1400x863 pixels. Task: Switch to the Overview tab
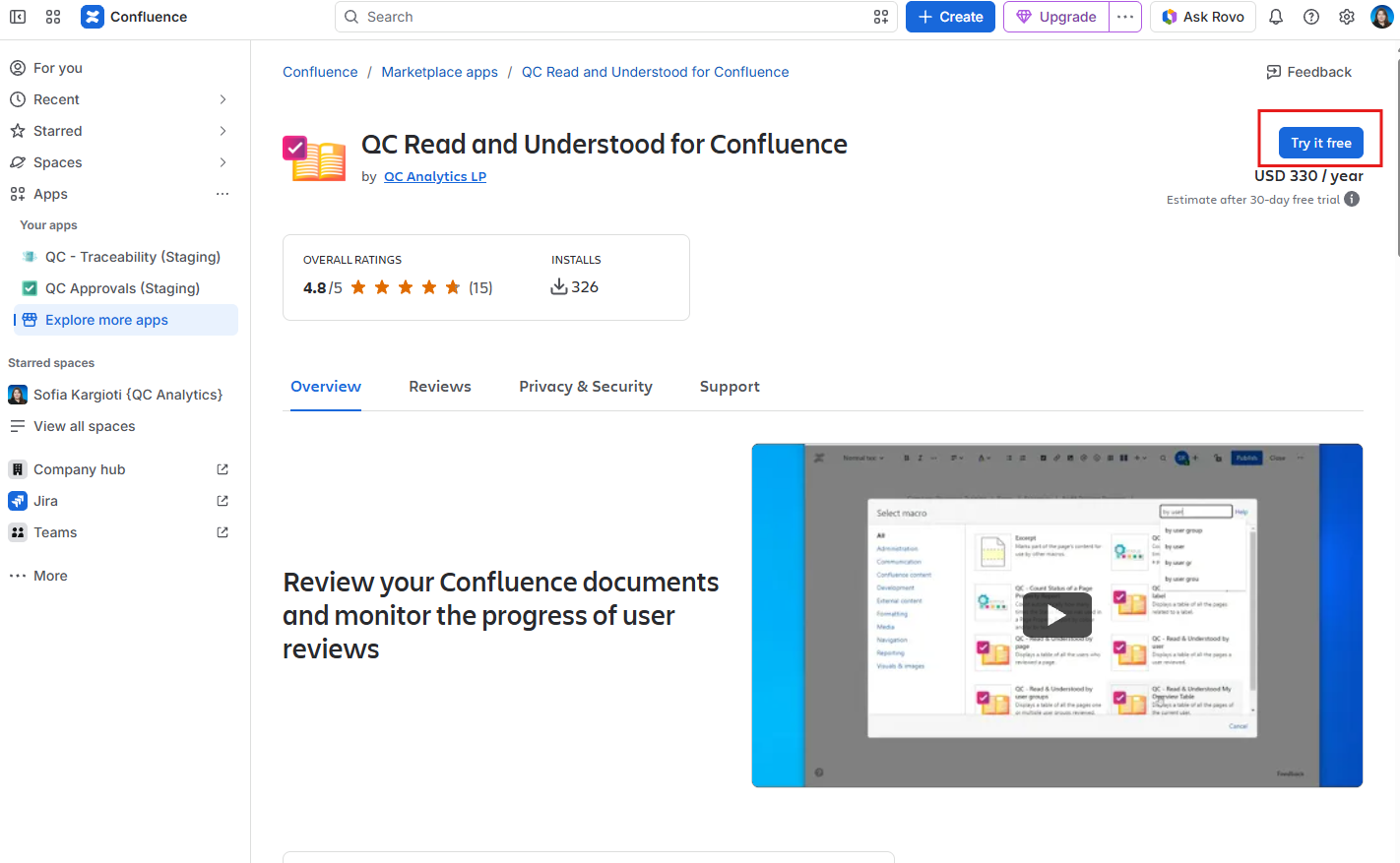tap(326, 387)
